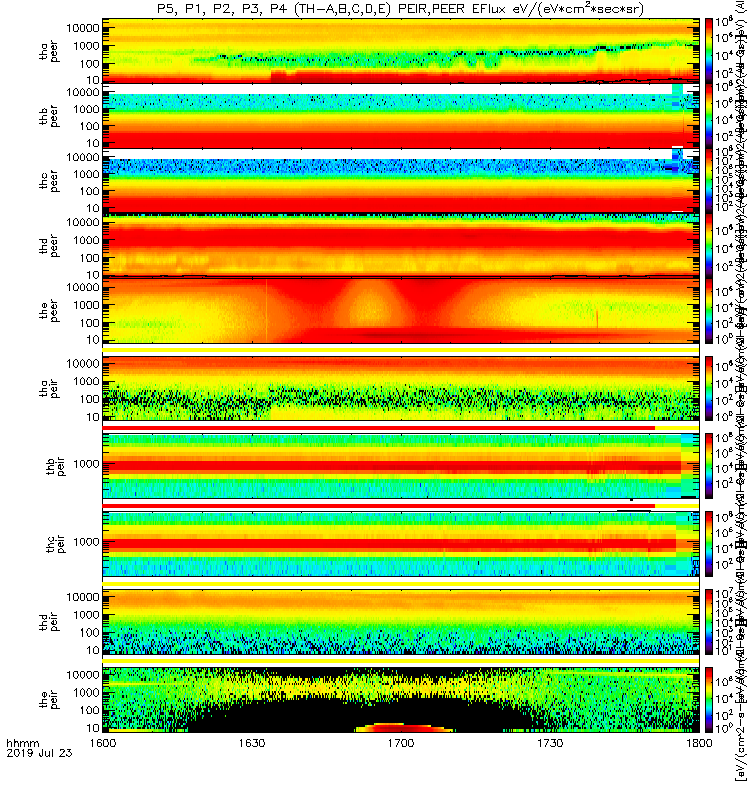Viewport: 750px width, 800px height.
Task: Click the 'tha peir' panel label
Action: coord(49,388)
